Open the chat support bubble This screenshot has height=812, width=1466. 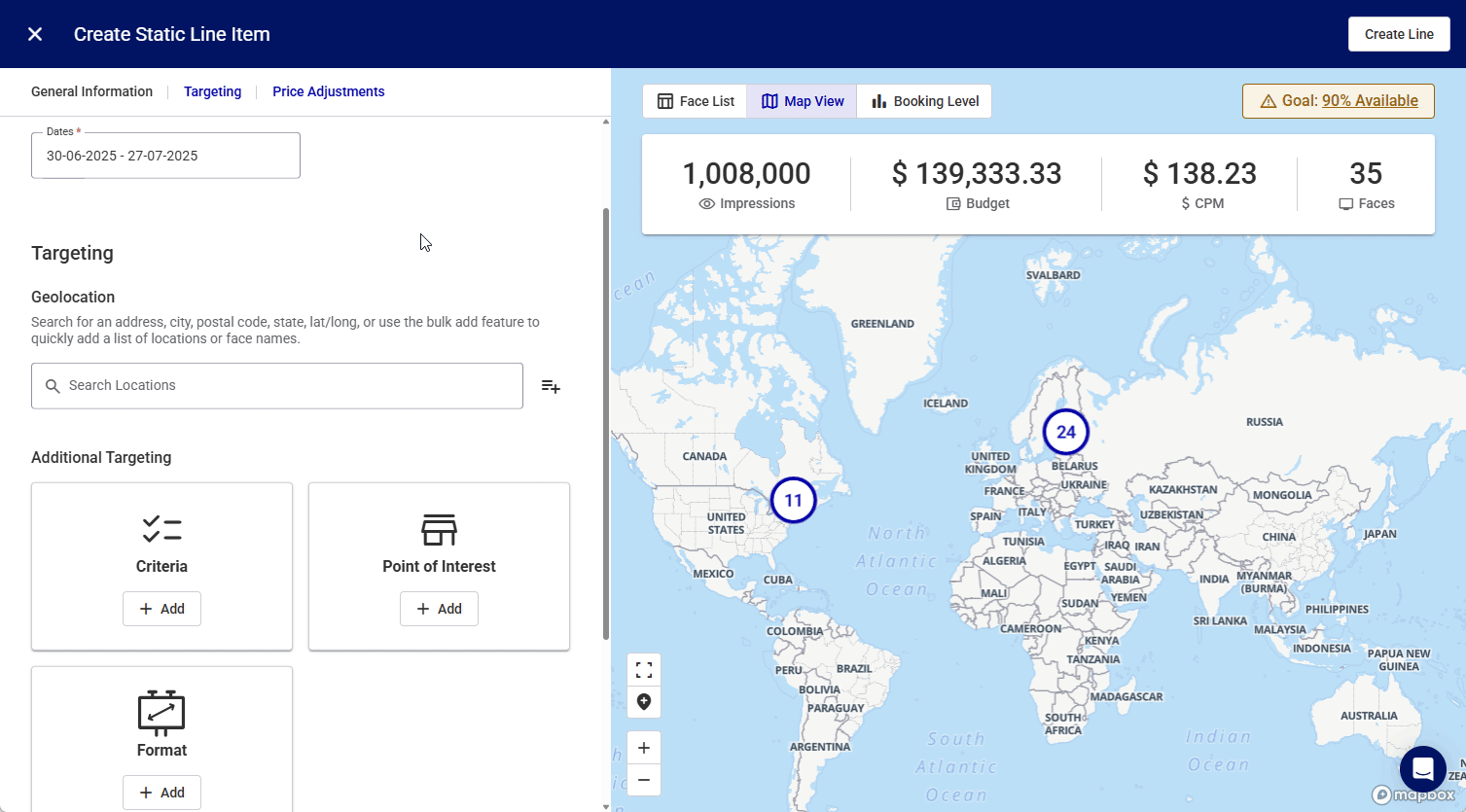click(1422, 769)
